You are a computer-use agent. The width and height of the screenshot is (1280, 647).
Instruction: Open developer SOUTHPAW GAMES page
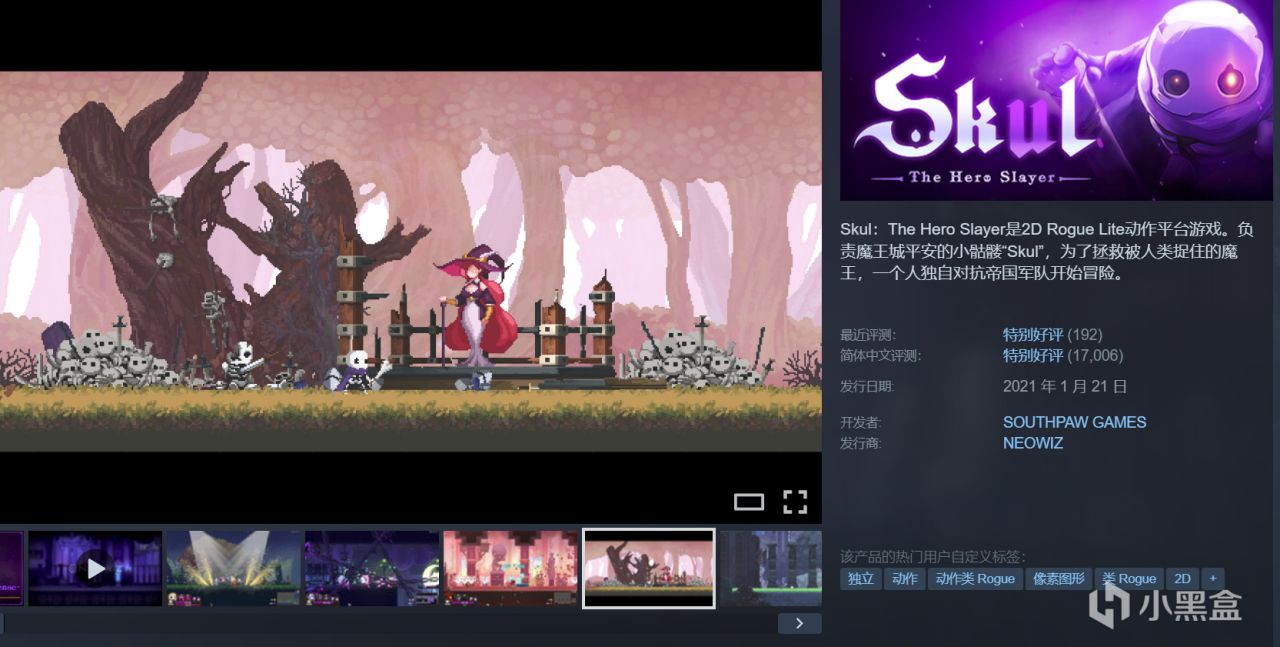[x=1075, y=422]
